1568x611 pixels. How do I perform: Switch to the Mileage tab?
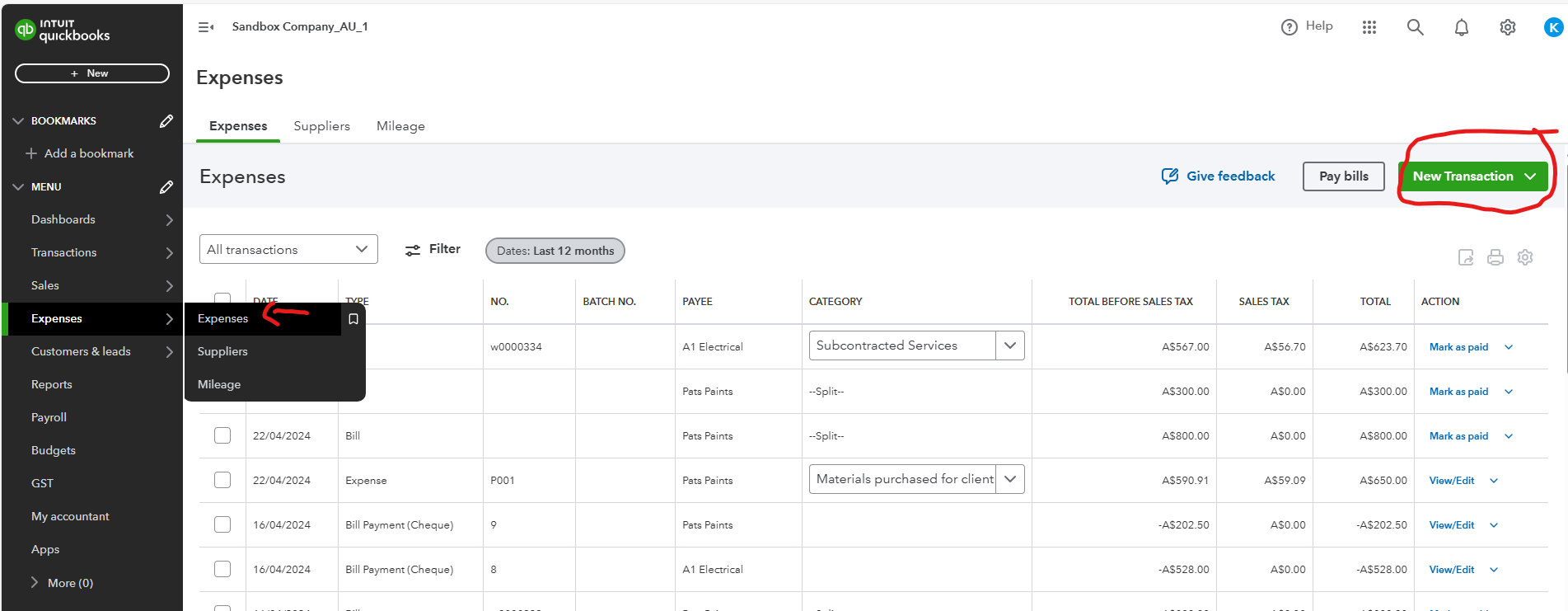click(400, 126)
